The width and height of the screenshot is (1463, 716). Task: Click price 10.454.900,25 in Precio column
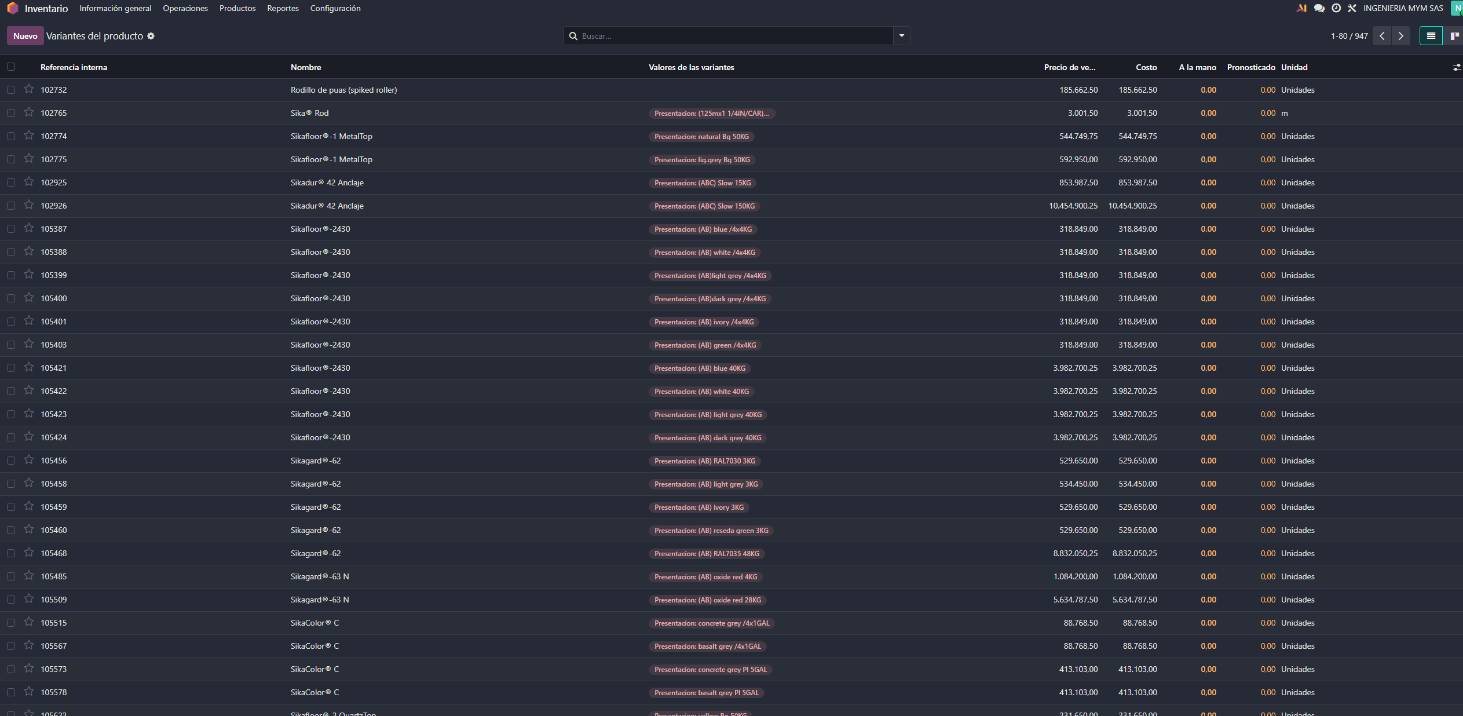[x=1073, y=206]
